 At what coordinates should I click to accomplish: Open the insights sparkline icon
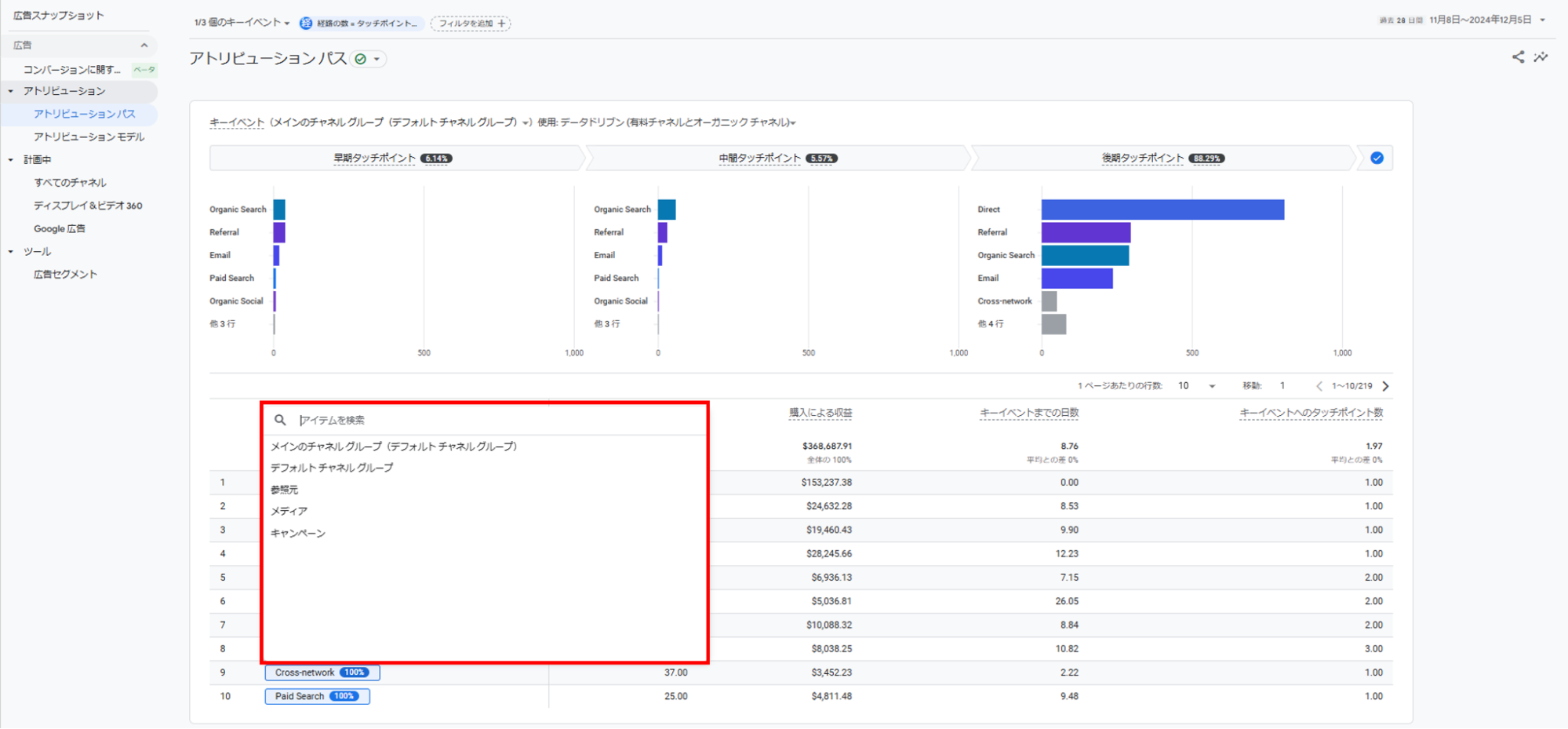(x=1541, y=56)
